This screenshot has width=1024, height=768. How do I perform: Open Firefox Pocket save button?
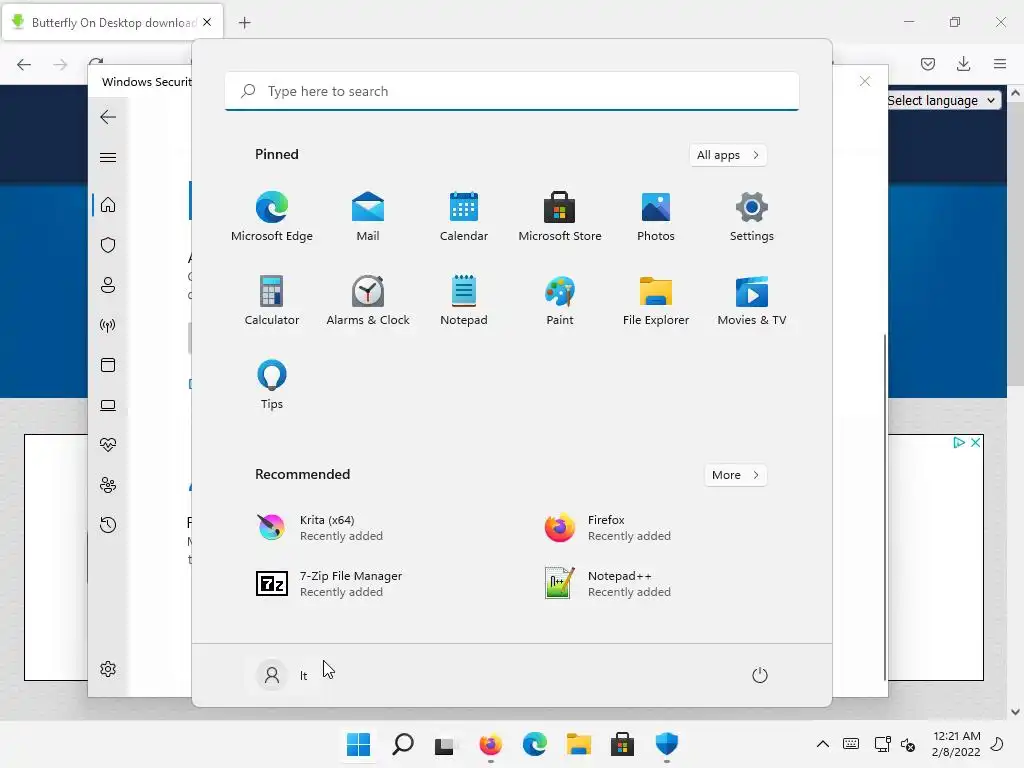point(928,64)
